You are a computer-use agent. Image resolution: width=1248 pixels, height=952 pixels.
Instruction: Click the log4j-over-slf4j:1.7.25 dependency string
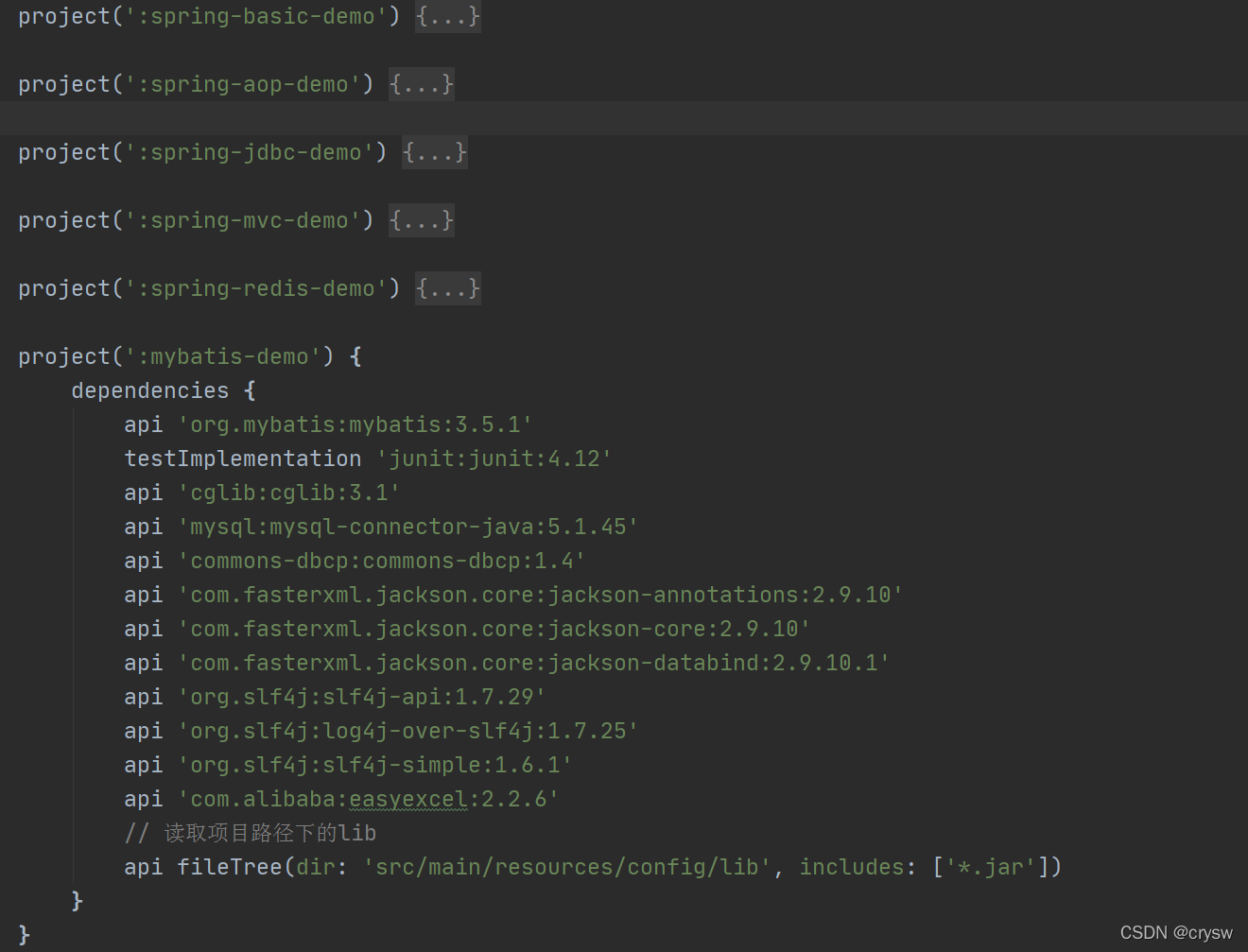click(408, 731)
